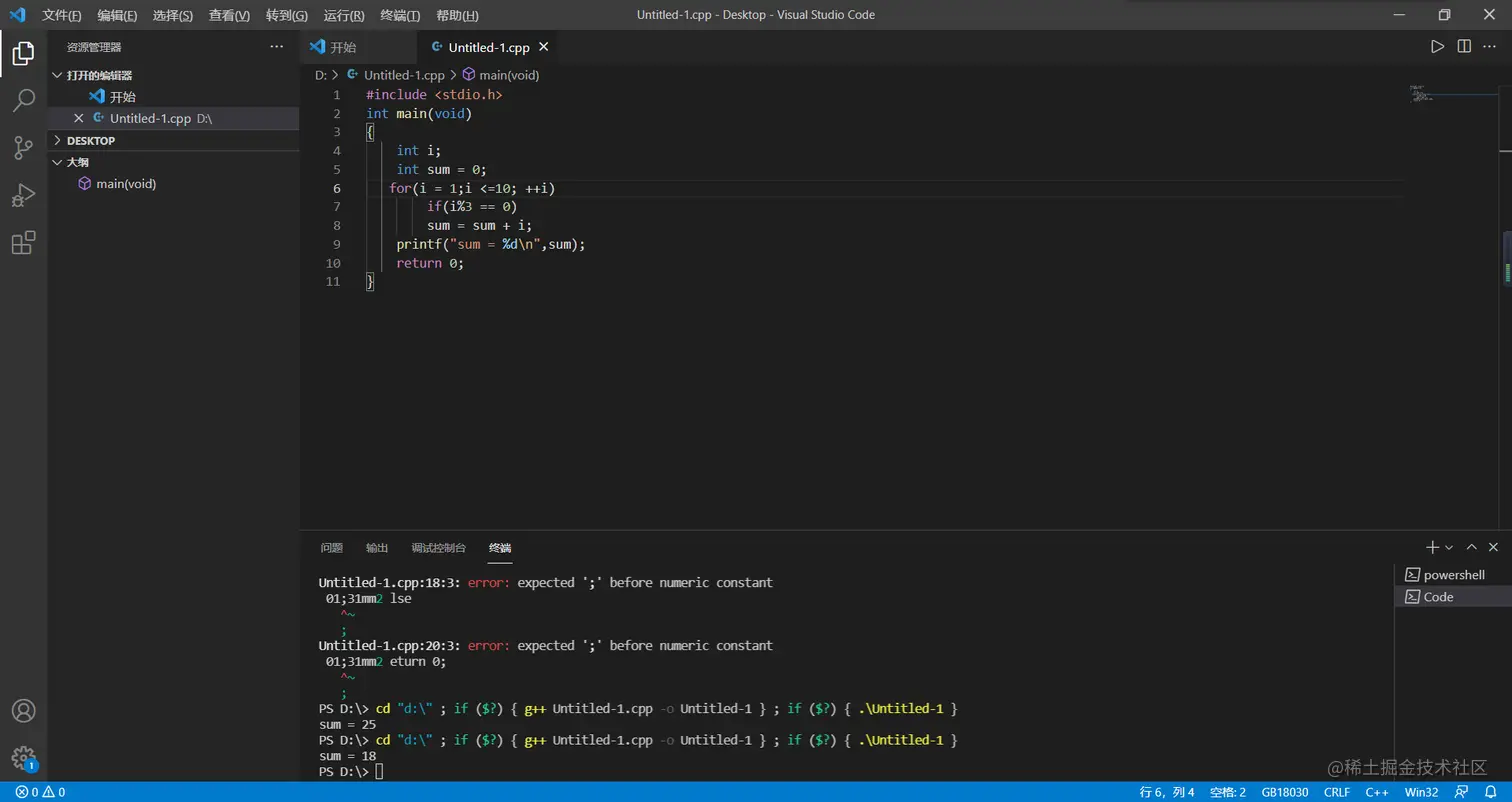
Task: Switch to the 终端 Terminal panel tab
Action: pos(500,548)
